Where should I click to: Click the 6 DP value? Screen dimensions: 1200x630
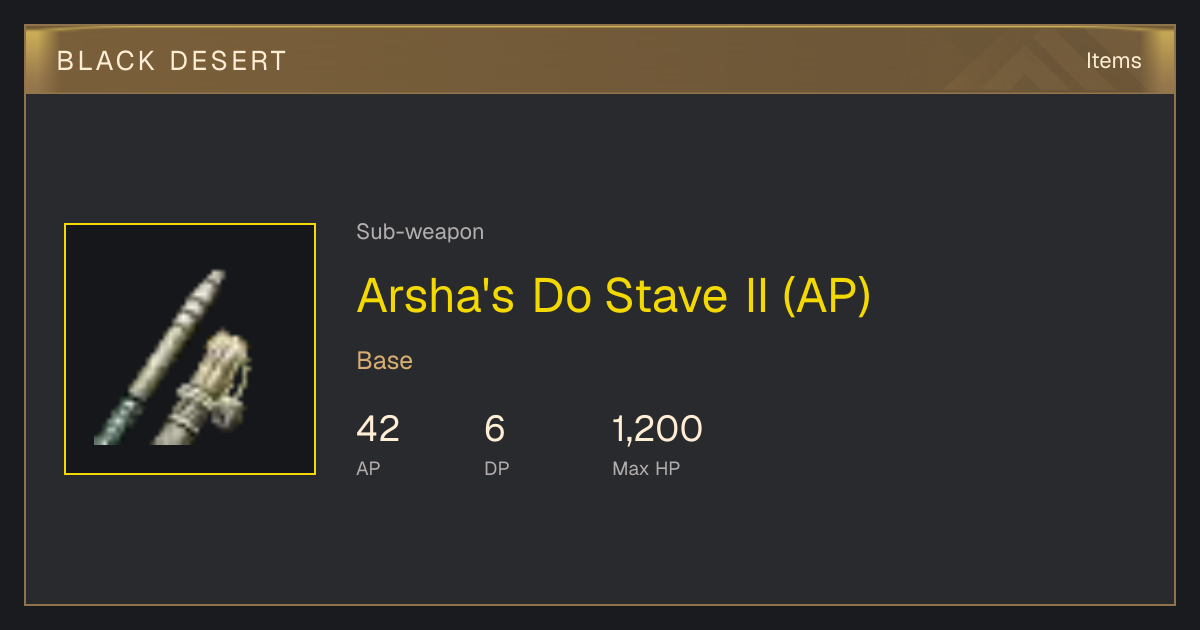click(495, 429)
